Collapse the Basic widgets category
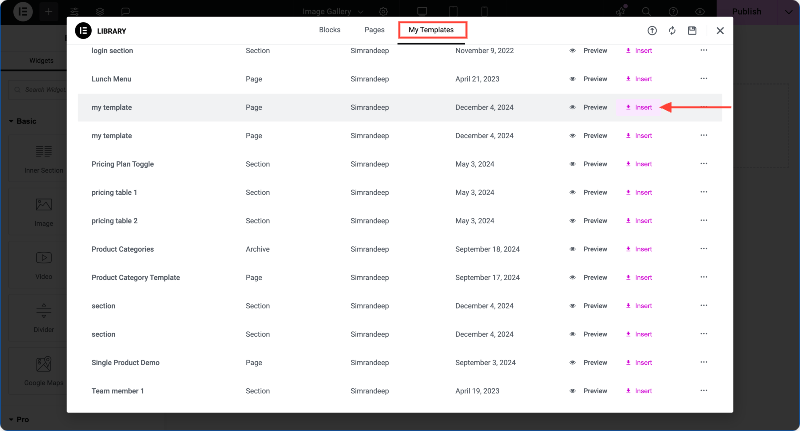800x431 pixels. (23, 121)
